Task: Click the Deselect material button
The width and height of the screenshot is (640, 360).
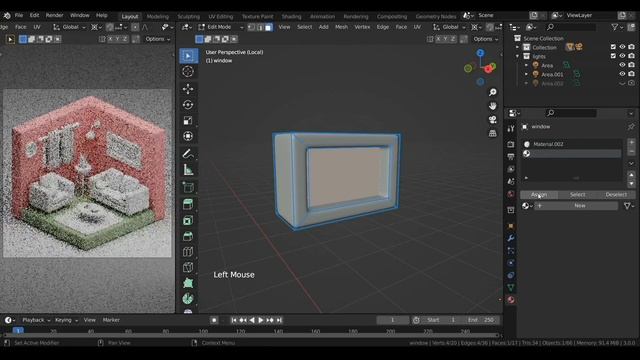Action: (x=616, y=195)
